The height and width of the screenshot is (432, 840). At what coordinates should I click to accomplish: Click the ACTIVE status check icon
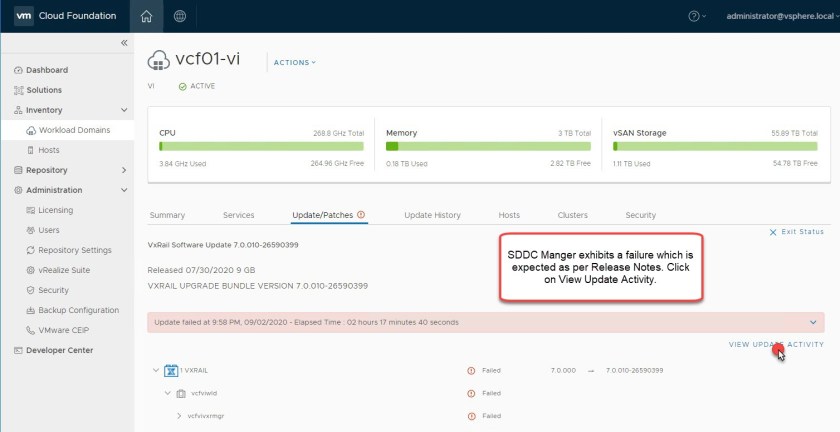pos(182,86)
